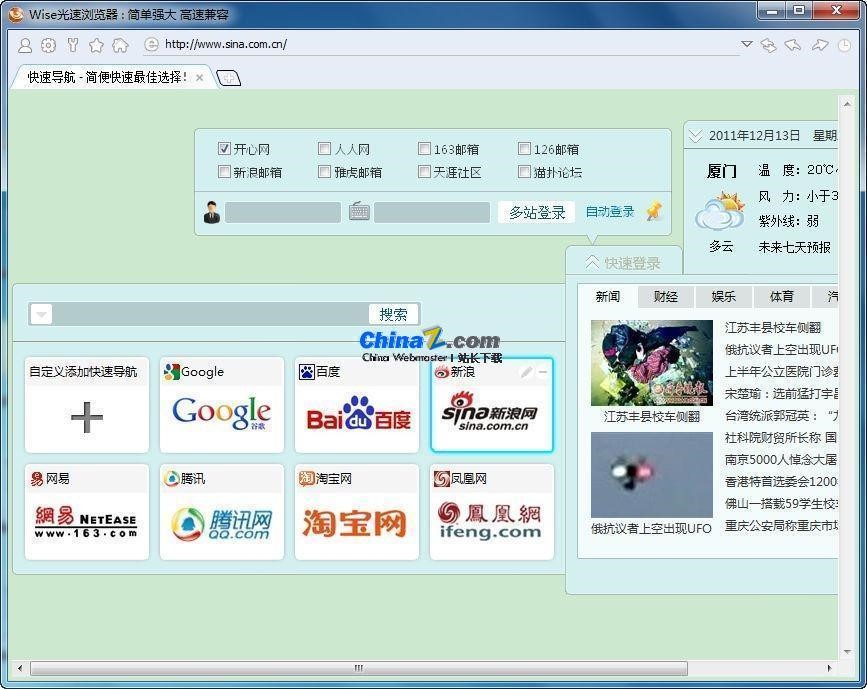
Task: Edit the 新浪 tile with pencil icon
Action: pos(526,372)
